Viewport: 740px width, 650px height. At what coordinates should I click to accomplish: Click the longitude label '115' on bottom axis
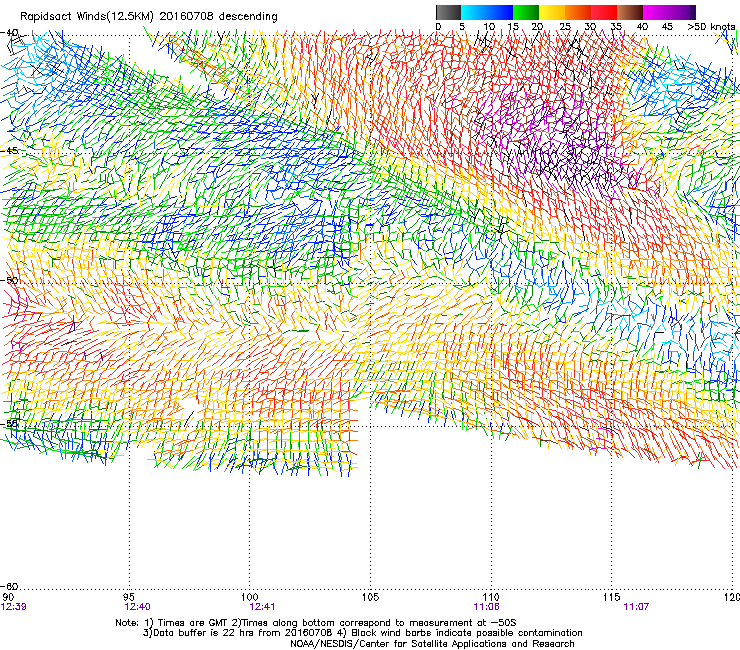pos(612,597)
